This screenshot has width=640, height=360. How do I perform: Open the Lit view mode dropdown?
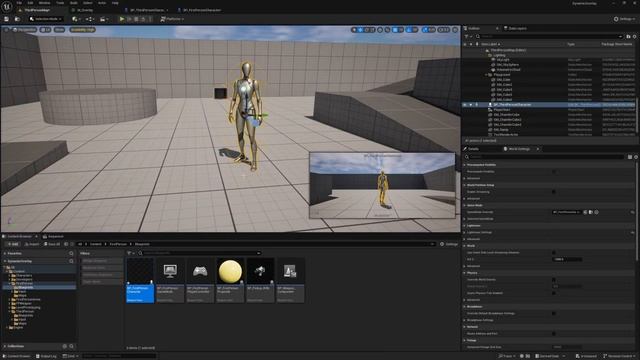coord(46,30)
